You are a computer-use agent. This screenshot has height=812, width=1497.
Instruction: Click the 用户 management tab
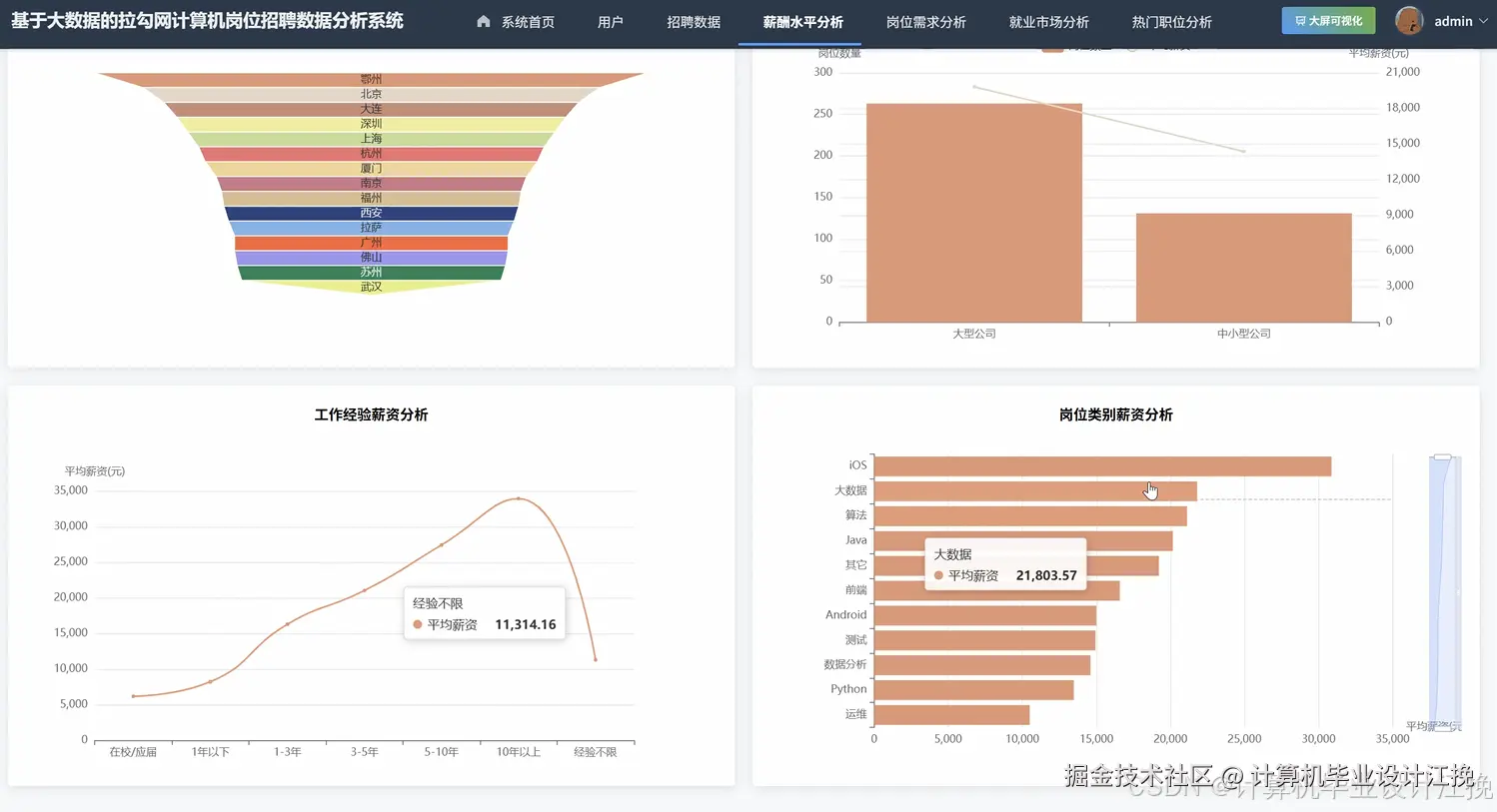coord(611,21)
